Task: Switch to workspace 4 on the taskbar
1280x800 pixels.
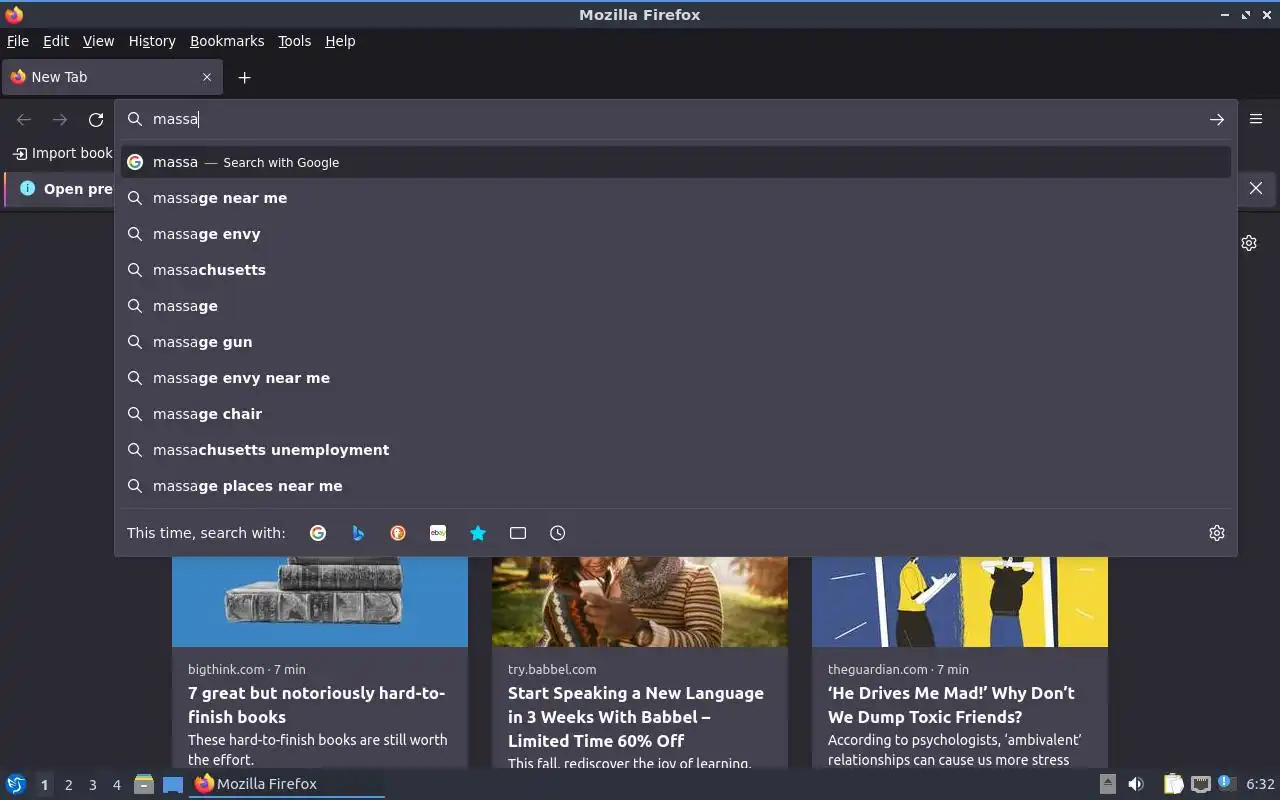Action: 116,785
